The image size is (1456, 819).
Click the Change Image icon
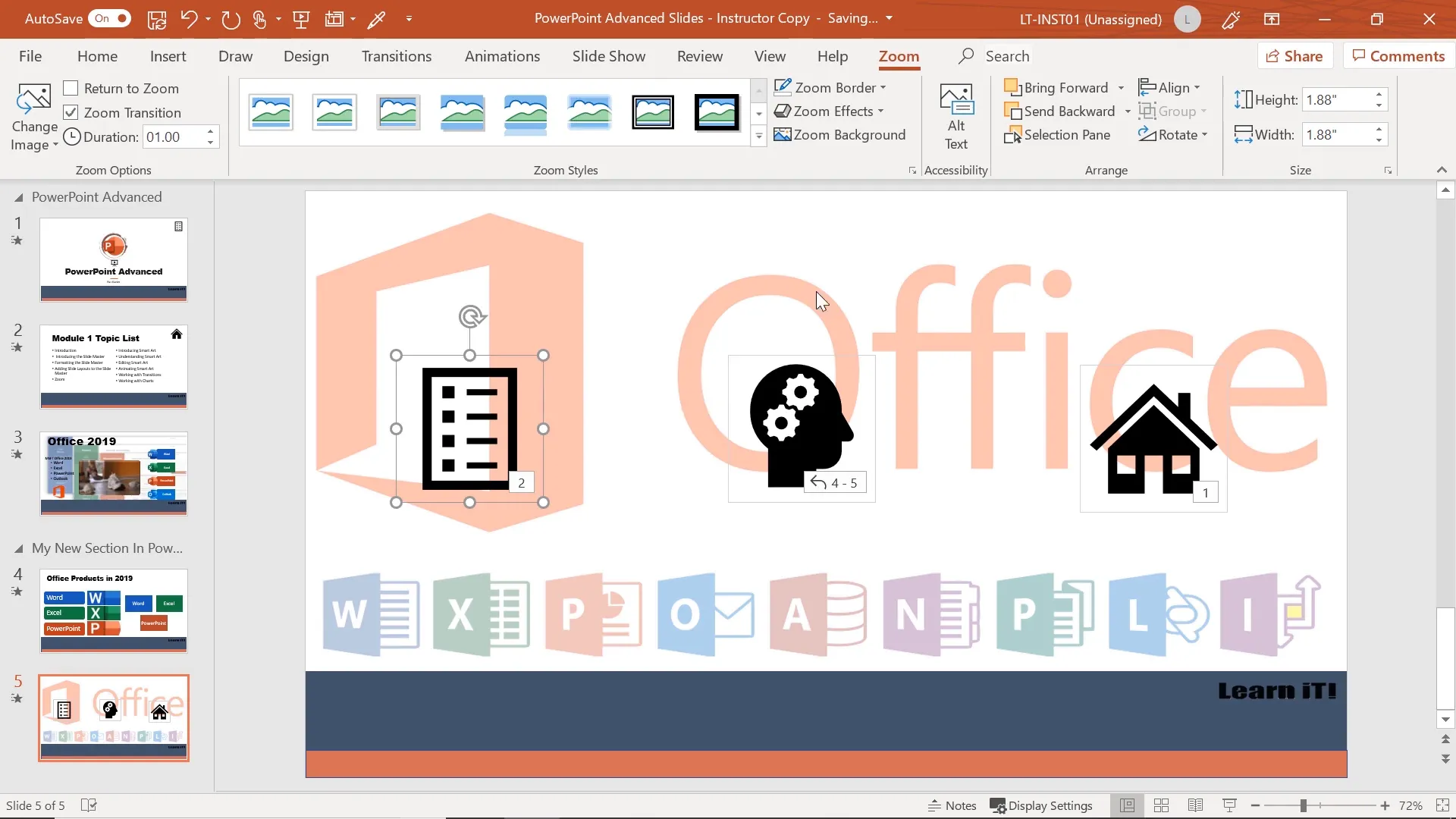[x=34, y=99]
